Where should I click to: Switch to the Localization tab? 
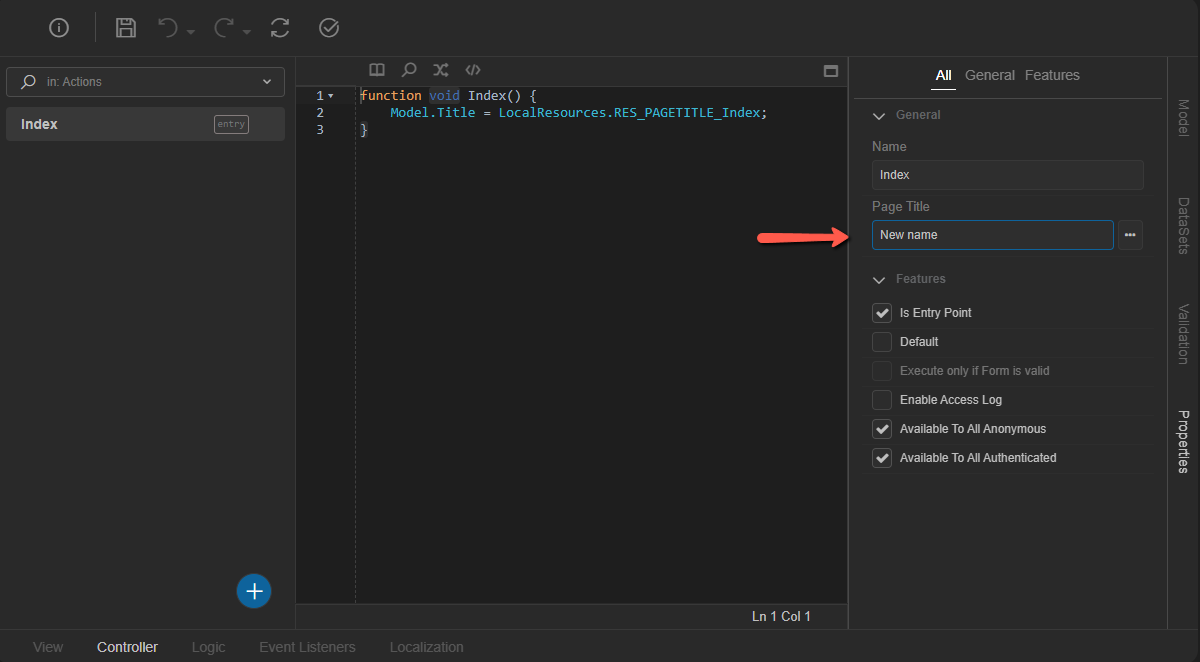pos(426,647)
